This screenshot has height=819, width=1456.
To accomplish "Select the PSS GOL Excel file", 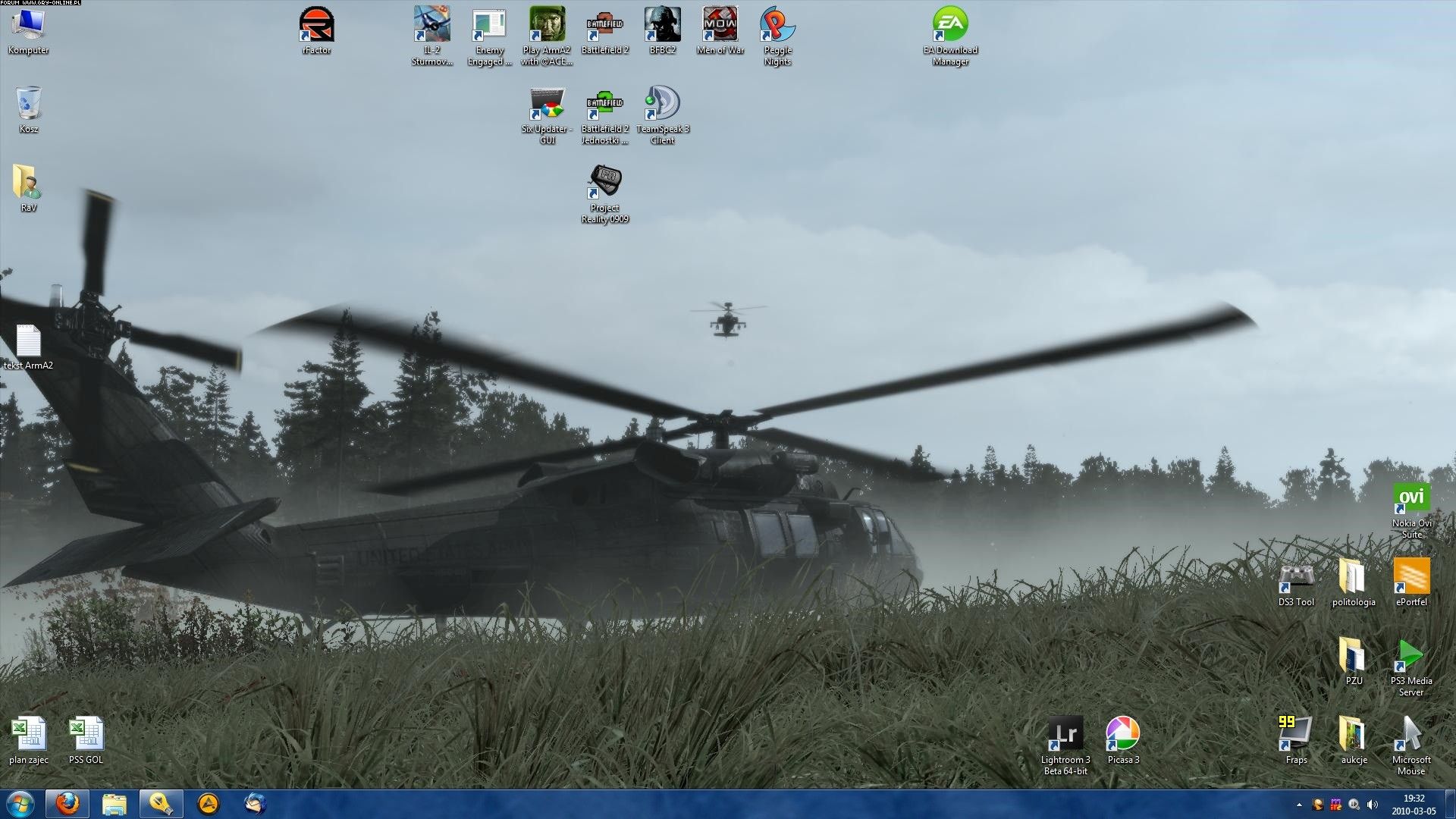I will tap(86, 736).
